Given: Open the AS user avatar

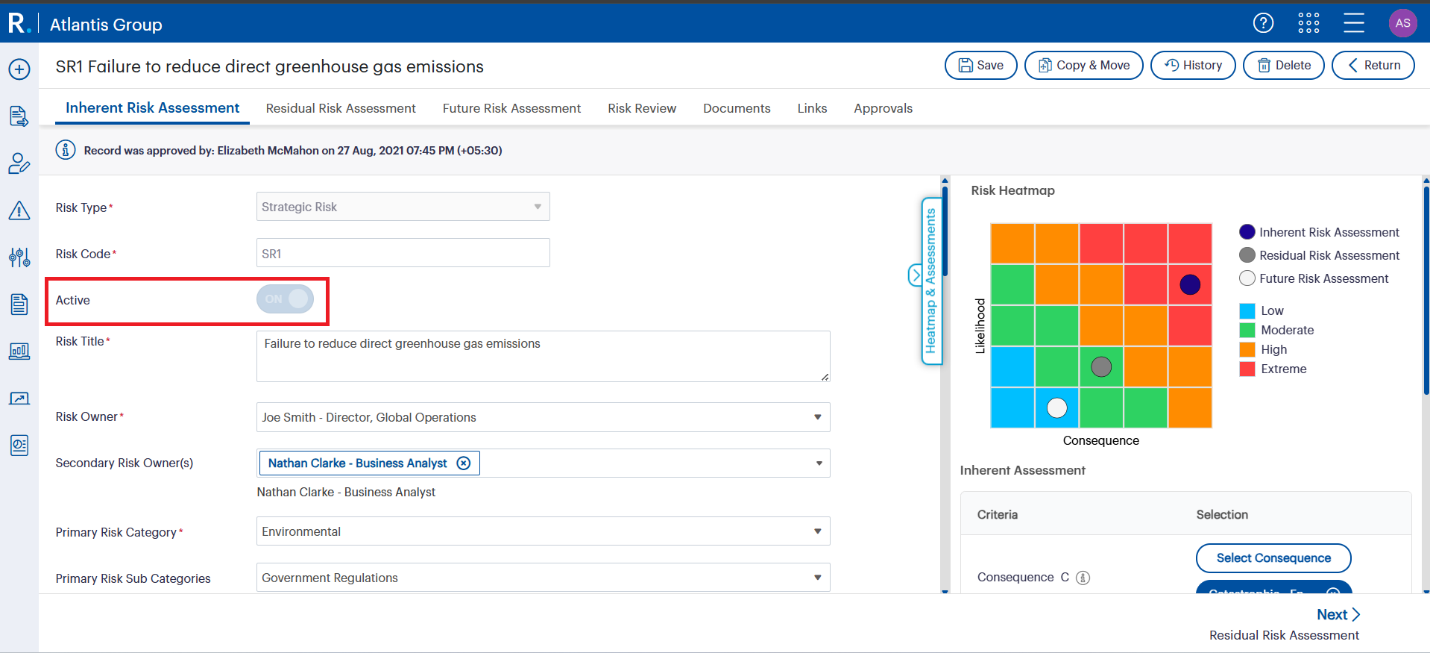Looking at the screenshot, I should pyautogui.click(x=1403, y=23).
